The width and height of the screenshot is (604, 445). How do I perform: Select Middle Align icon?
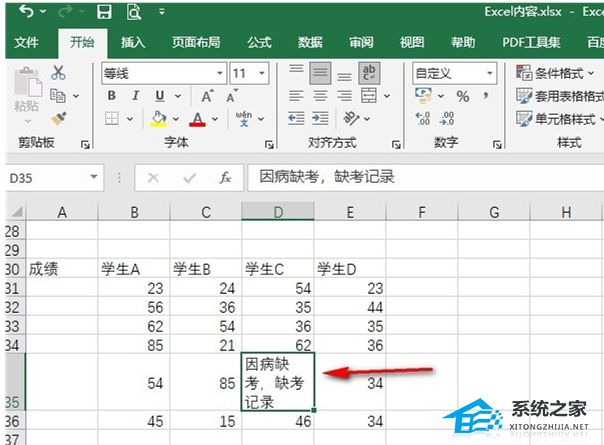[x=320, y=72]
